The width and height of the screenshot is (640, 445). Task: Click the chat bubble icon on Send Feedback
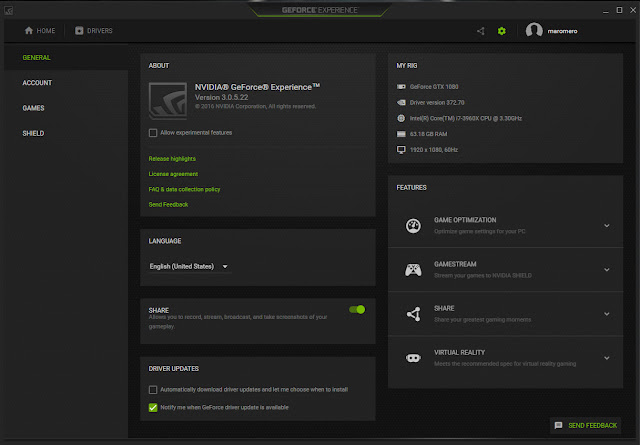click(x=558, y=425)
